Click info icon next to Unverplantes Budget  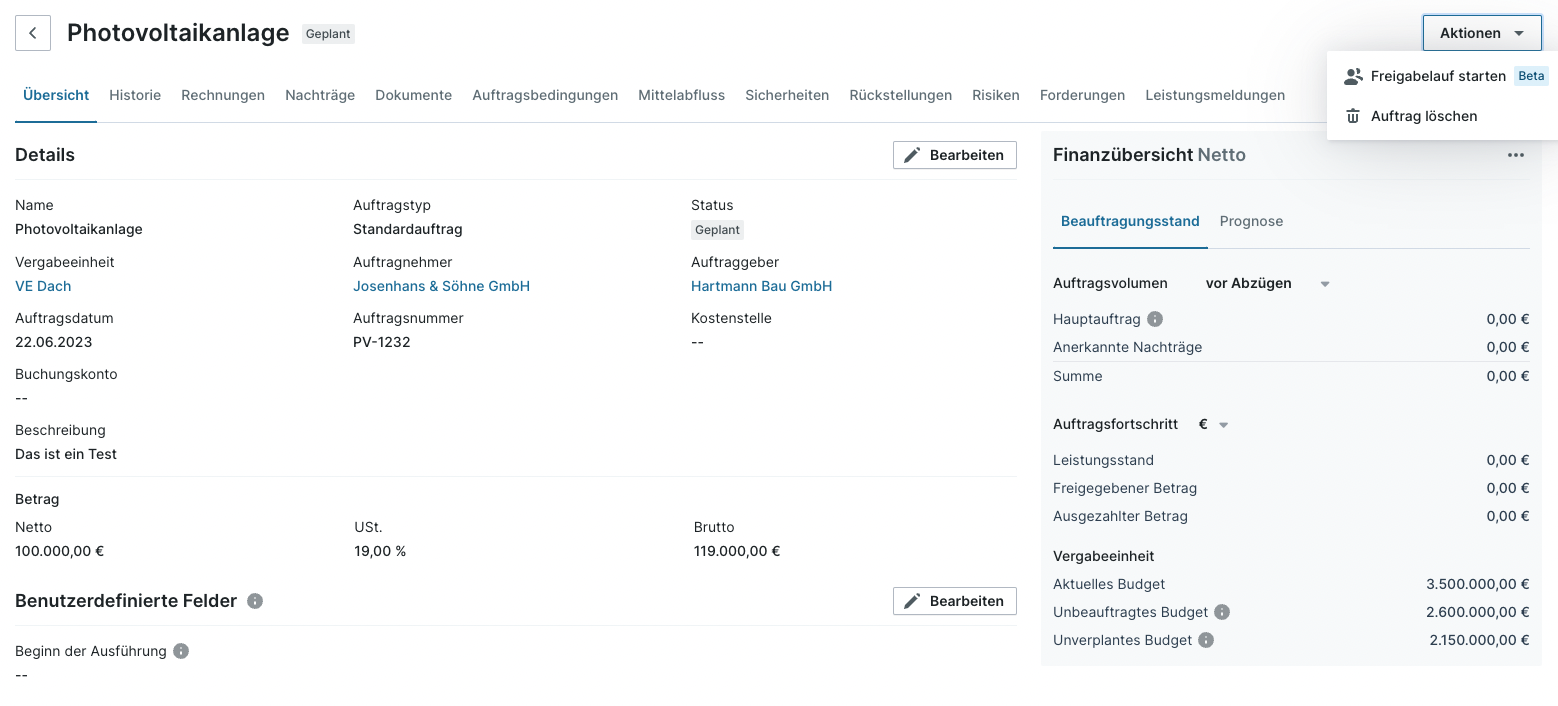pos(1206,640)
